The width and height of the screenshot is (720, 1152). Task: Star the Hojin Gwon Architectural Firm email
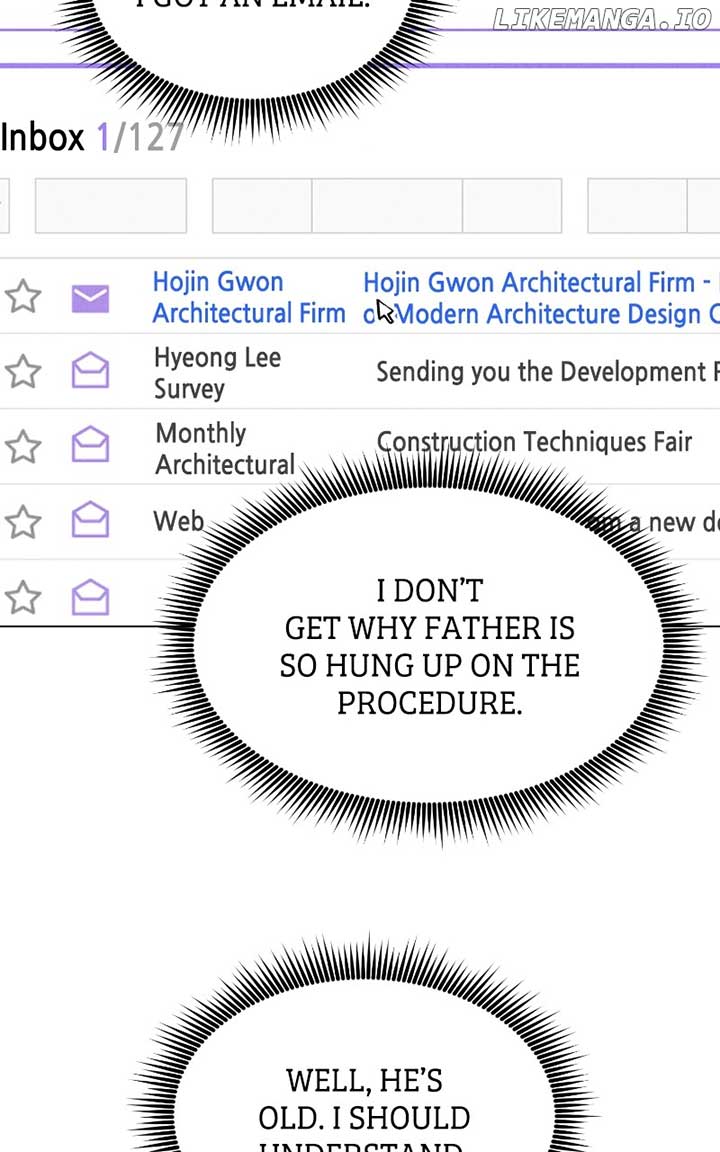tap(23, 297)
